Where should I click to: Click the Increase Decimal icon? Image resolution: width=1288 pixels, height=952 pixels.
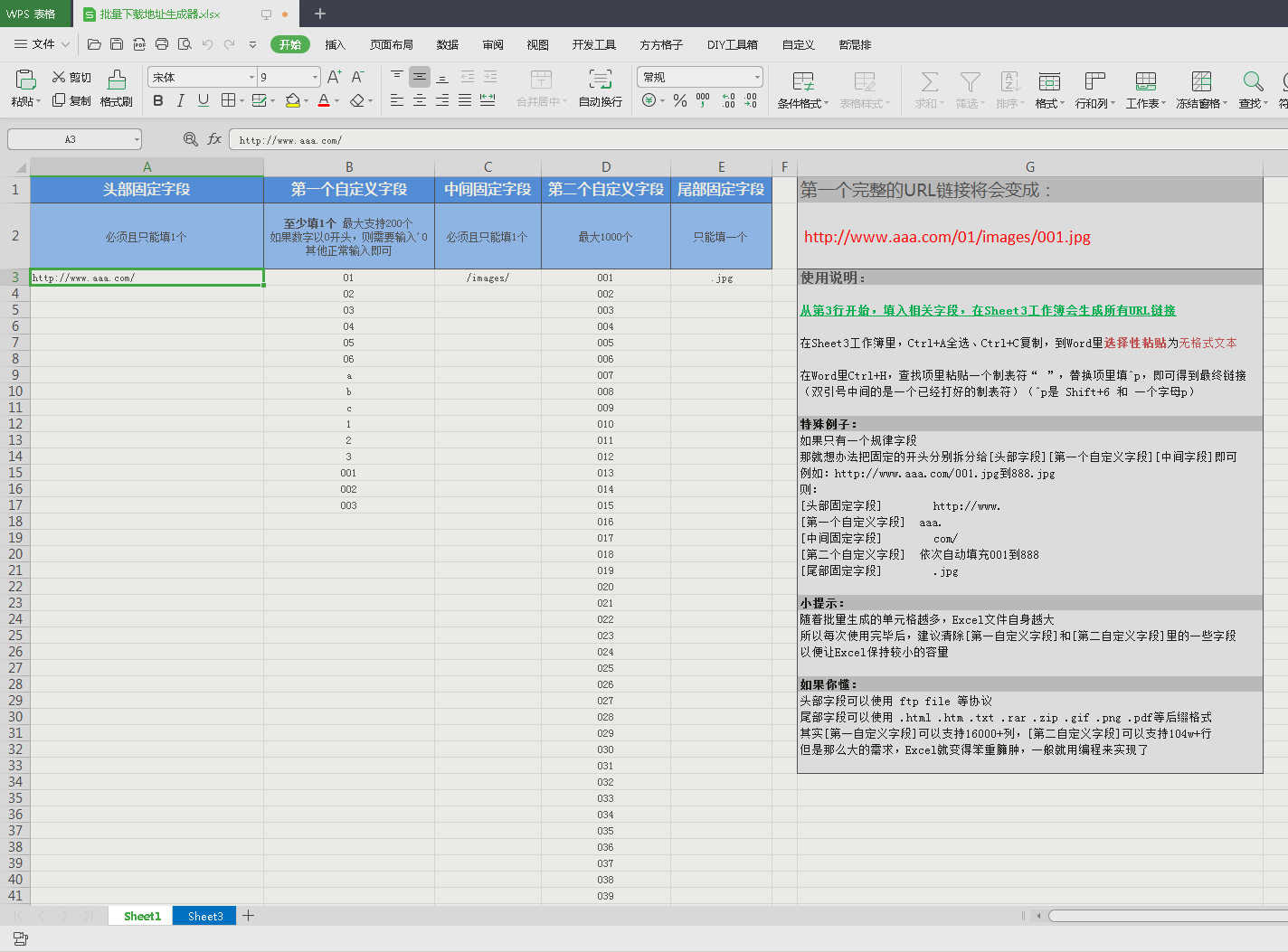728,100
